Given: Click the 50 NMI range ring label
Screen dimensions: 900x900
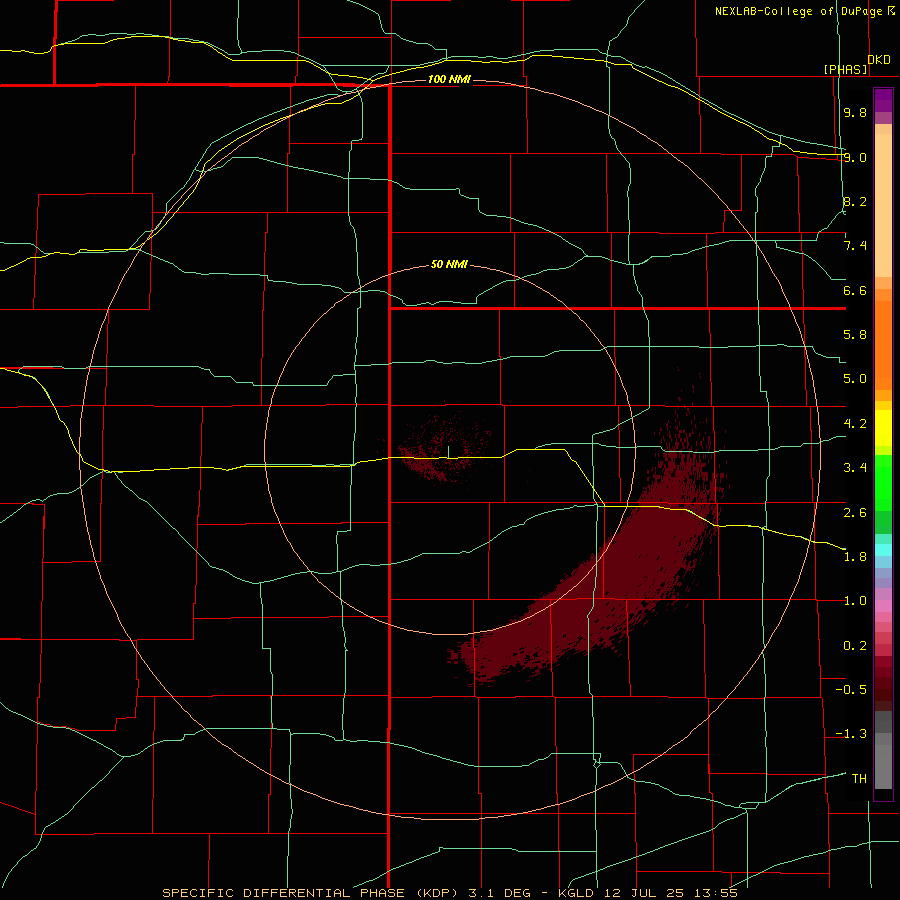Looking at the screenshot, I should point(449,264).
